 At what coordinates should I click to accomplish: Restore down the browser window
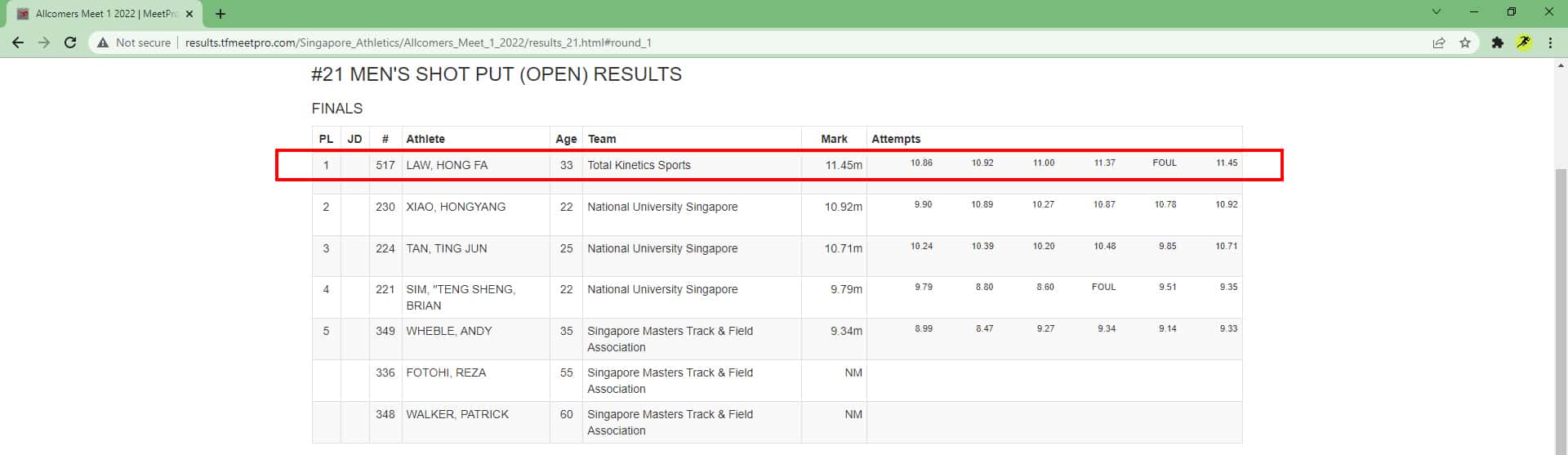(1512, 12)
